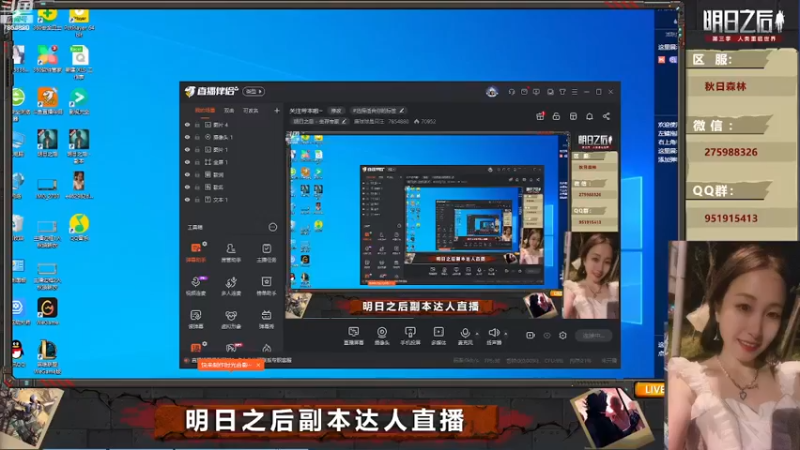Select the 图片 4 source row
Screen dimensions: 800x450
(232, 124)
